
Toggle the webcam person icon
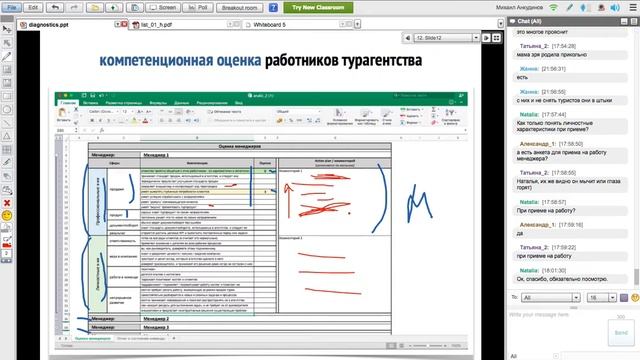(601, 7)
